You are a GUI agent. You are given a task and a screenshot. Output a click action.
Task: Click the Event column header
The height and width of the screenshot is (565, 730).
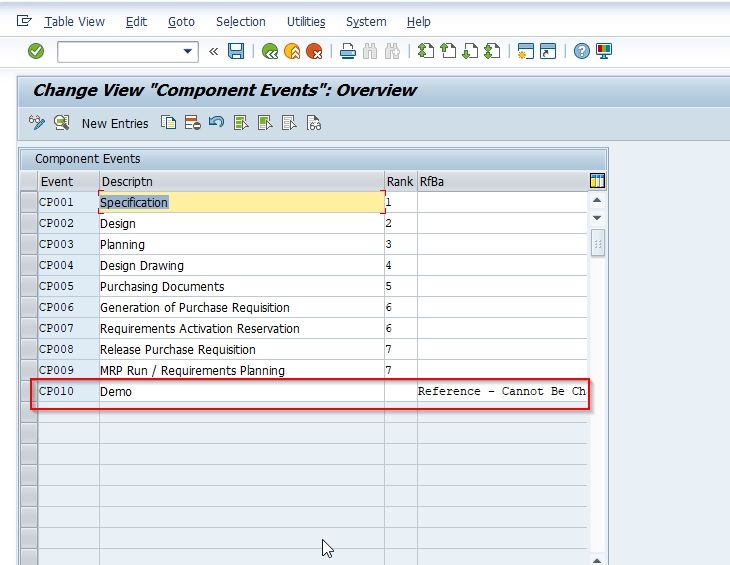pos(68,181)
